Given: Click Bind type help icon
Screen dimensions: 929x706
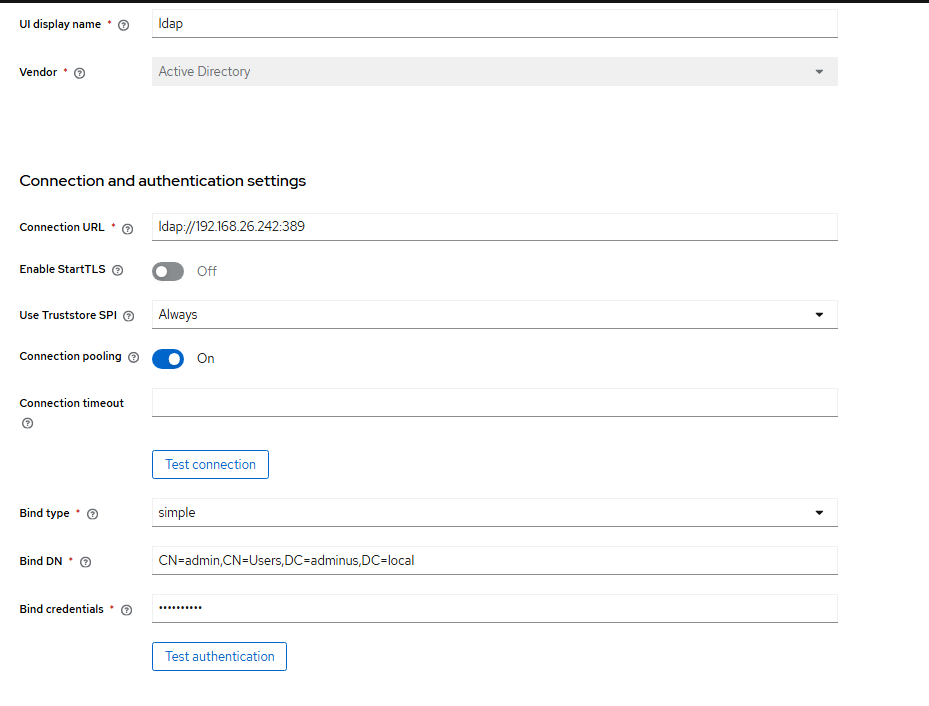Looking at the screenshot, I should point(93,514).
